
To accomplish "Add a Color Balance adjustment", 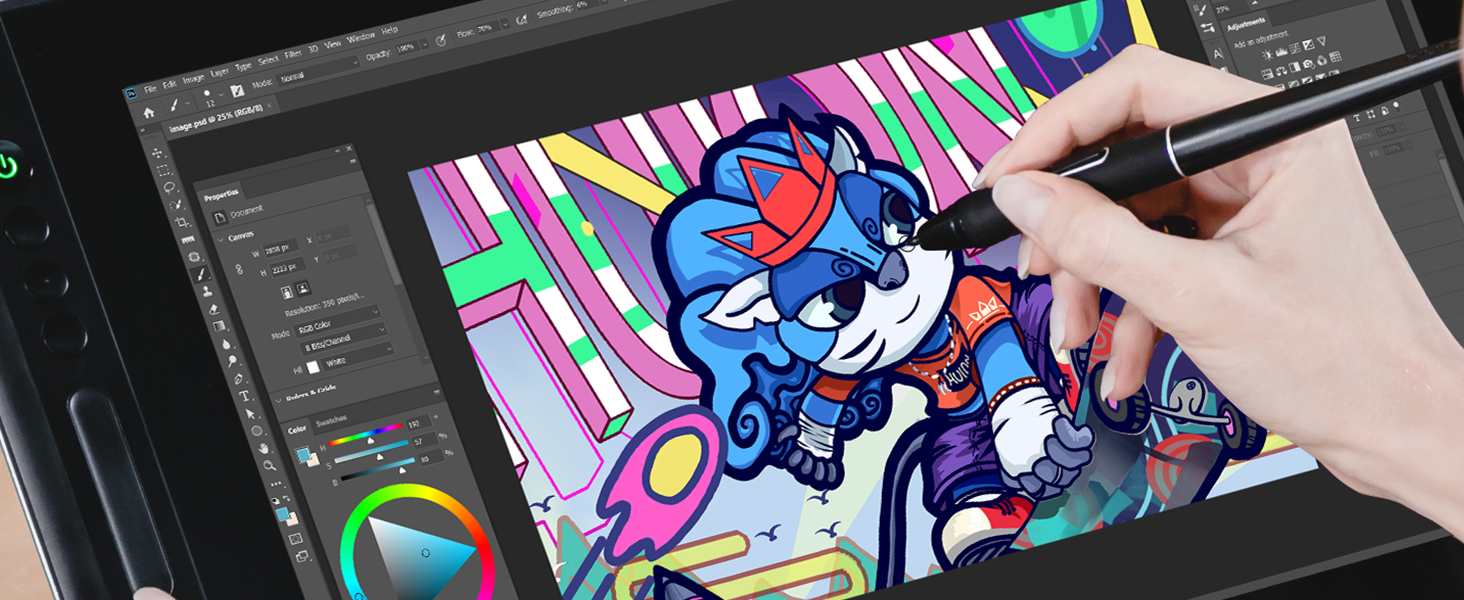I will point(1281,70).
